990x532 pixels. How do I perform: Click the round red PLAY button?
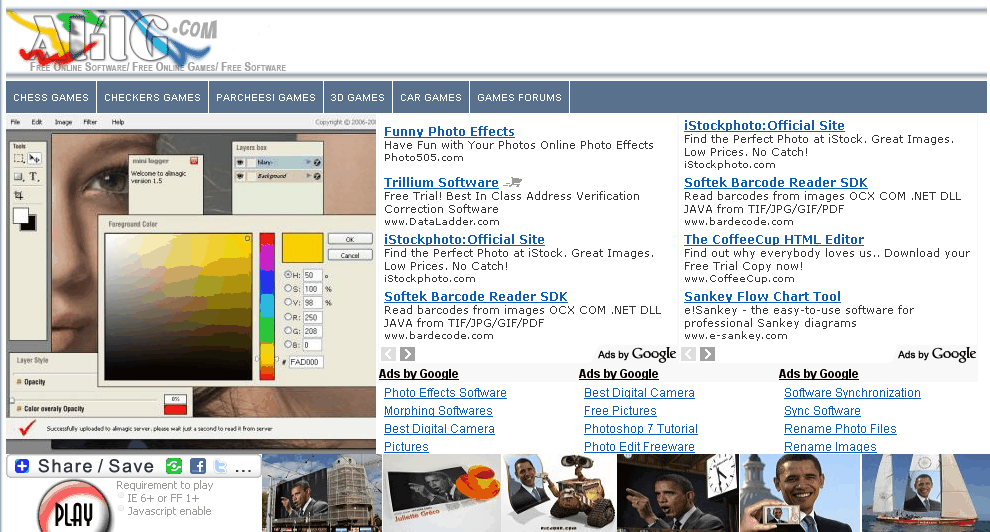pos(75,507)
